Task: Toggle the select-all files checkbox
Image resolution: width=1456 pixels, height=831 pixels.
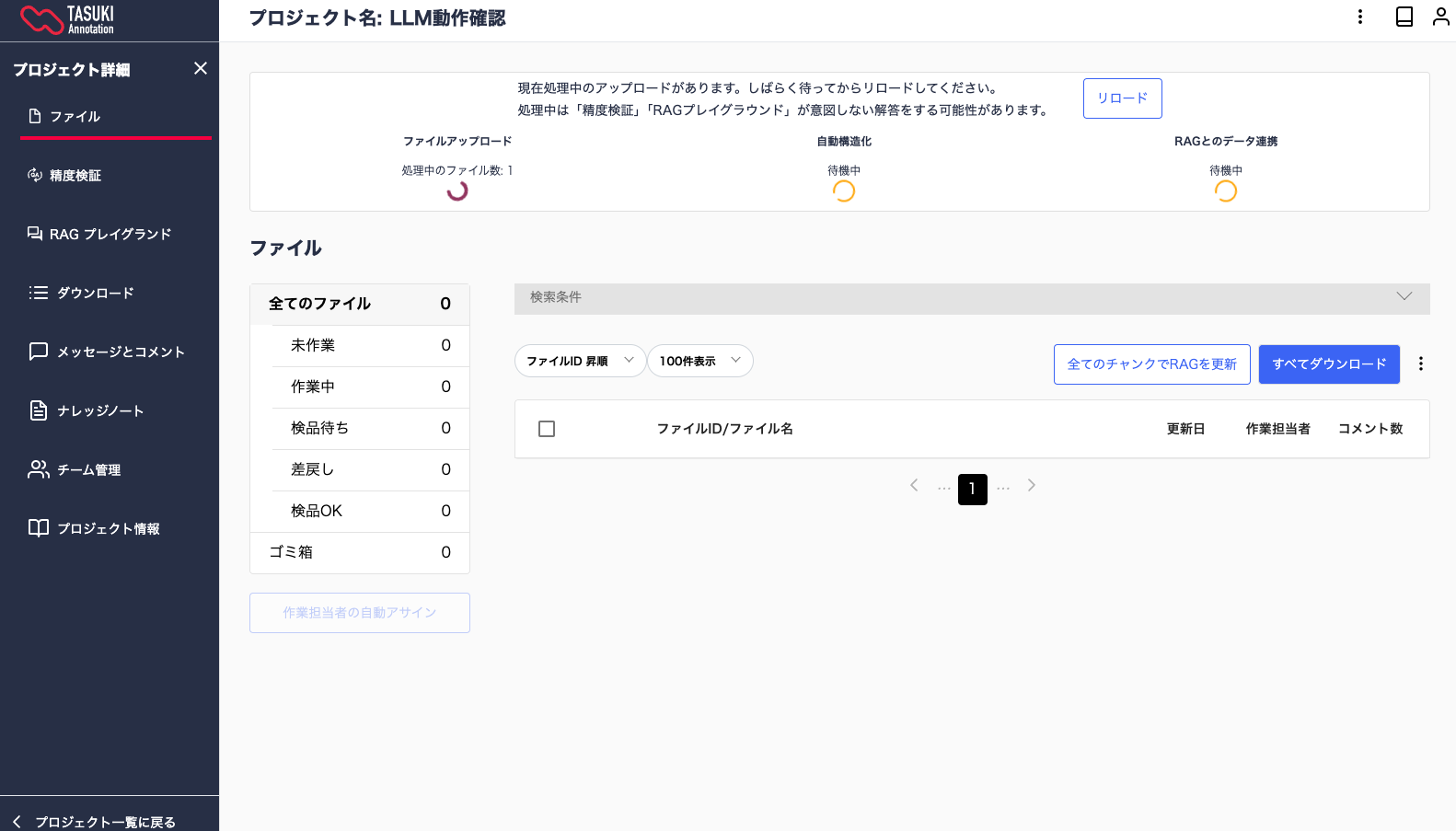Action: [547, 429]
